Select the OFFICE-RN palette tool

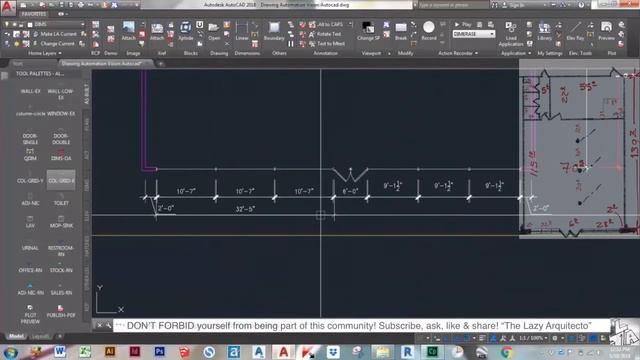pos(30,270)
